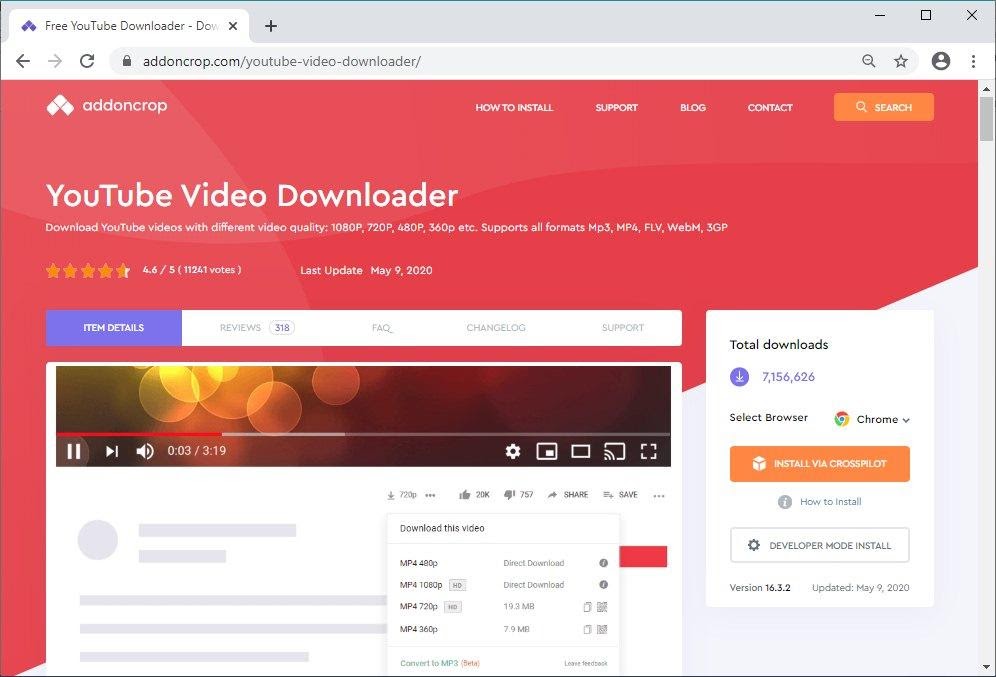This screenshot has height=677, width=996.
Task: Click the thumbs-up 20K like icon
Action: point(465,495)
